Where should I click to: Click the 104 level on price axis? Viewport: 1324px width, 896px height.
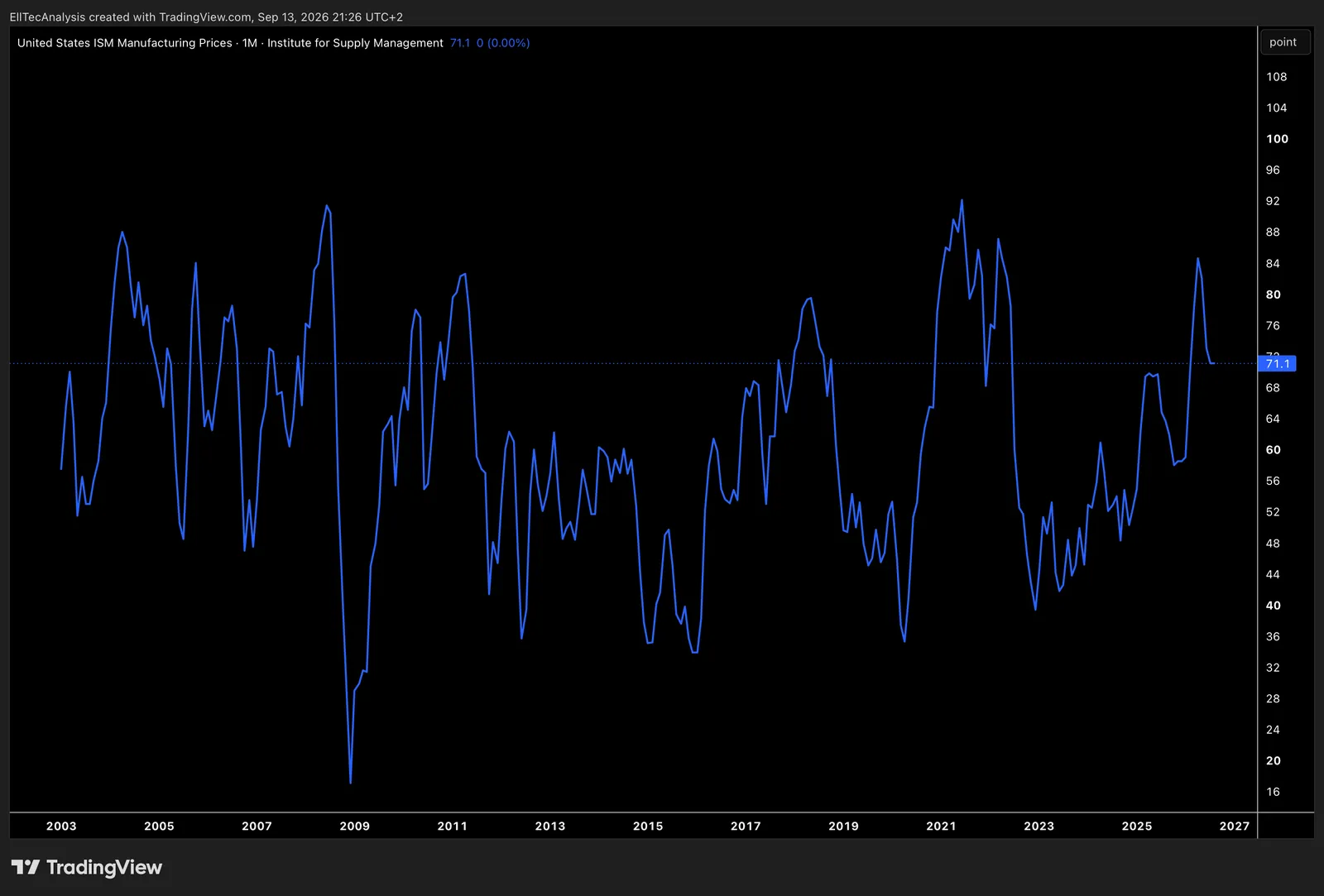[1277, 108]
